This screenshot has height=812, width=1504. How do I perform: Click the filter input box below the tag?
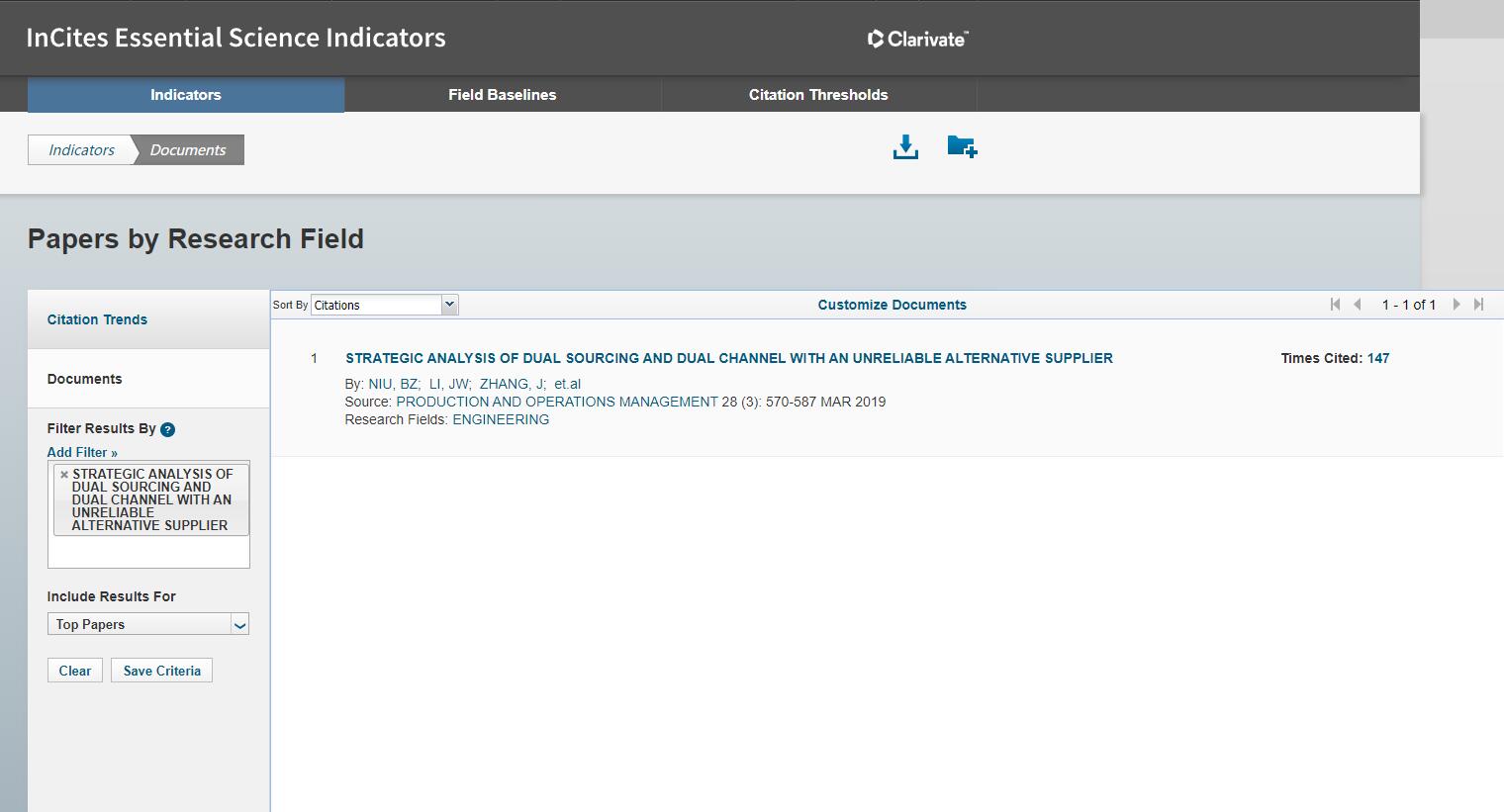coord(149,552)
